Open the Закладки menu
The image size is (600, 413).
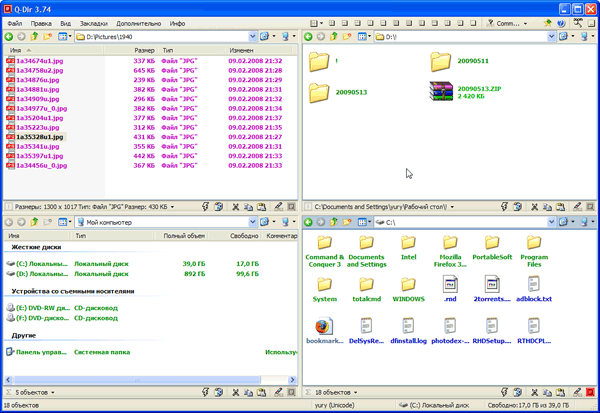[x=93, y=22]
